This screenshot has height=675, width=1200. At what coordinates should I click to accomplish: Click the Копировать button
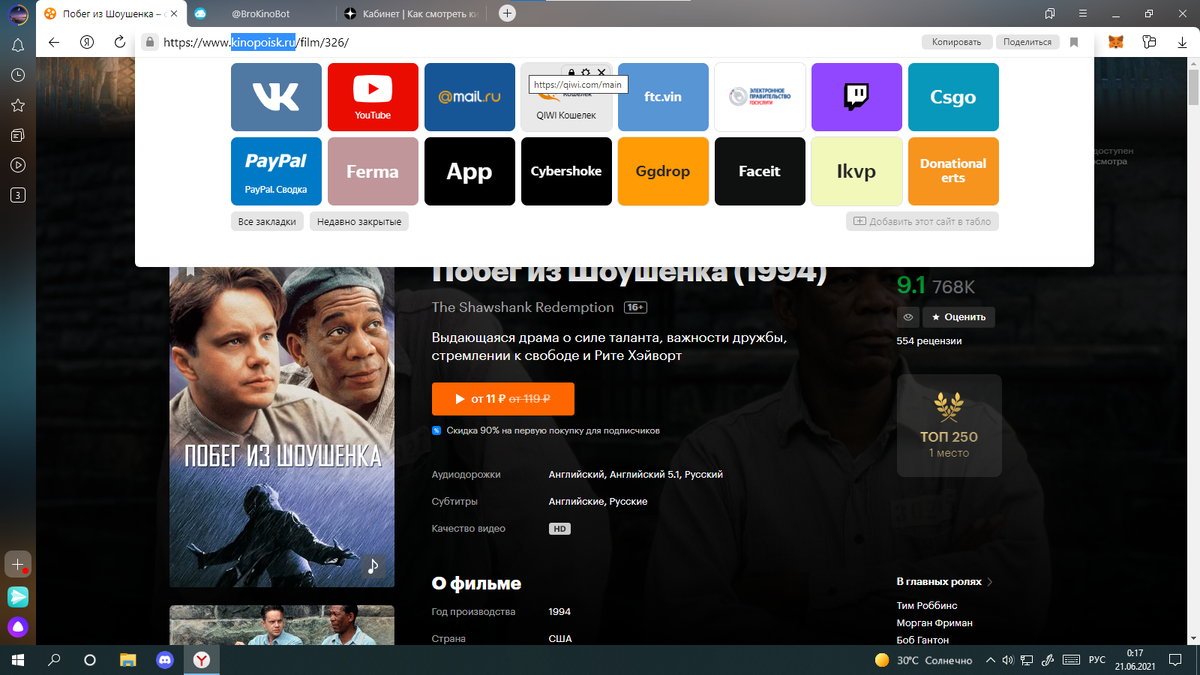click(x=957, y=42)
